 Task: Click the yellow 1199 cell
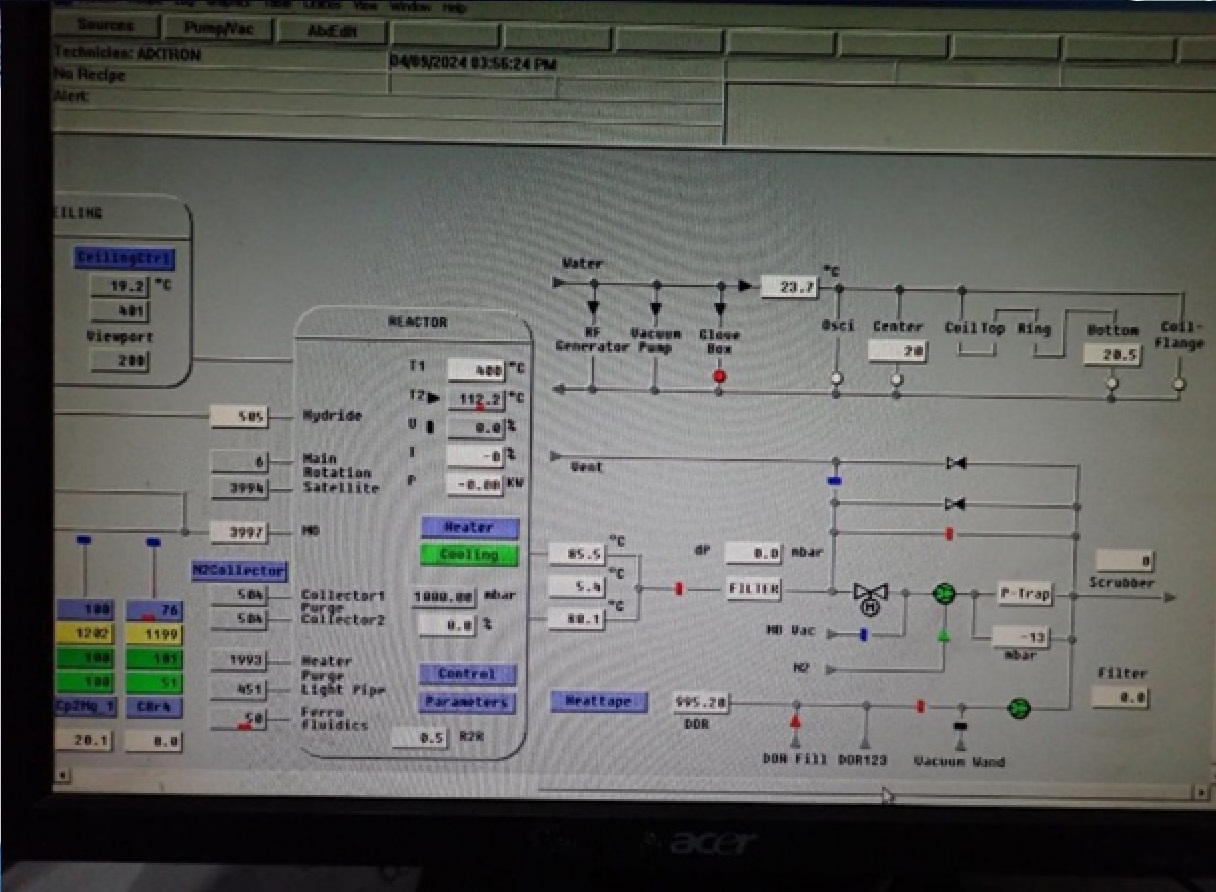[x=154, y=634]
